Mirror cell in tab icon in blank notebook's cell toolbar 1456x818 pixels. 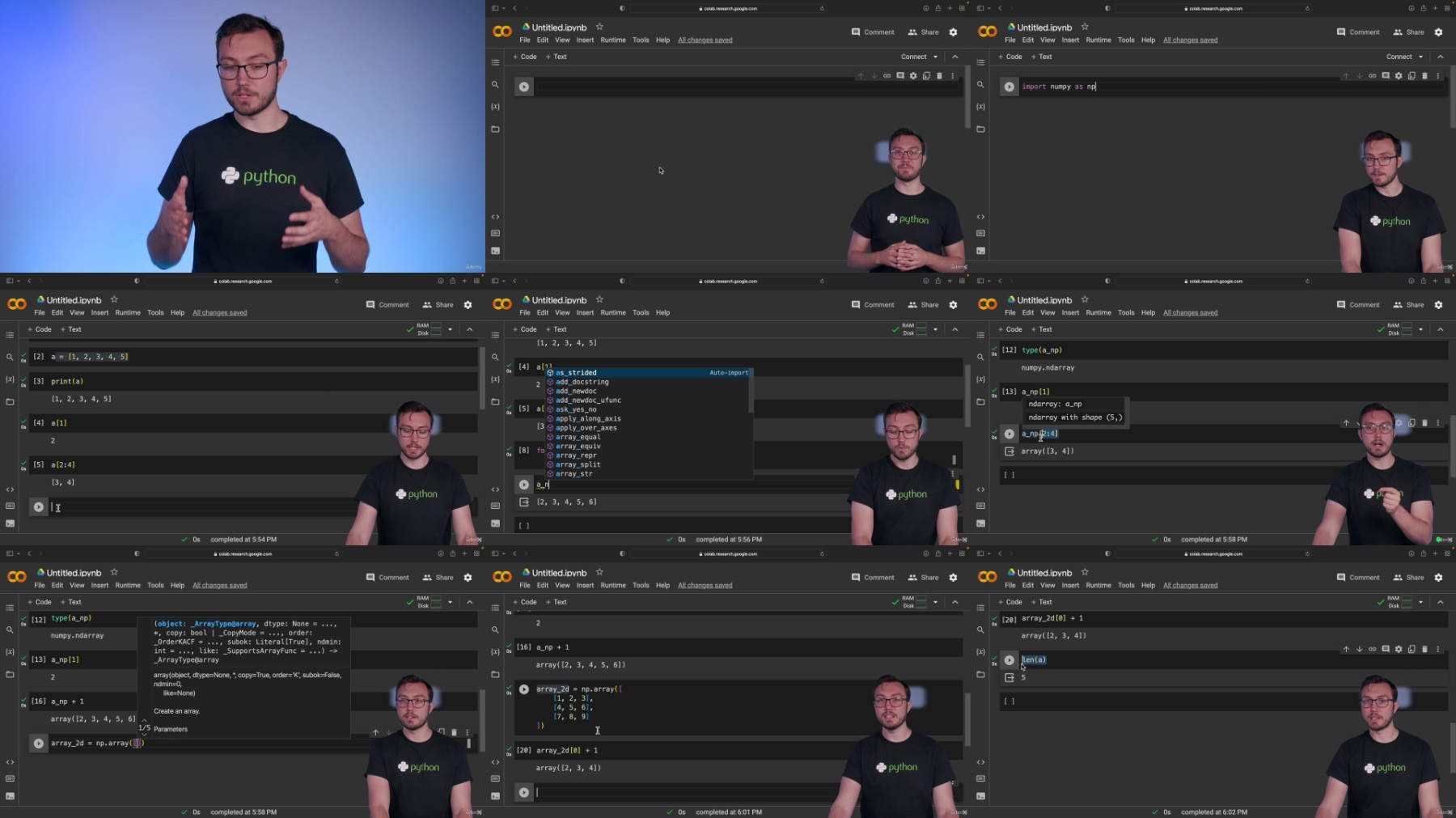click(926, 76)
